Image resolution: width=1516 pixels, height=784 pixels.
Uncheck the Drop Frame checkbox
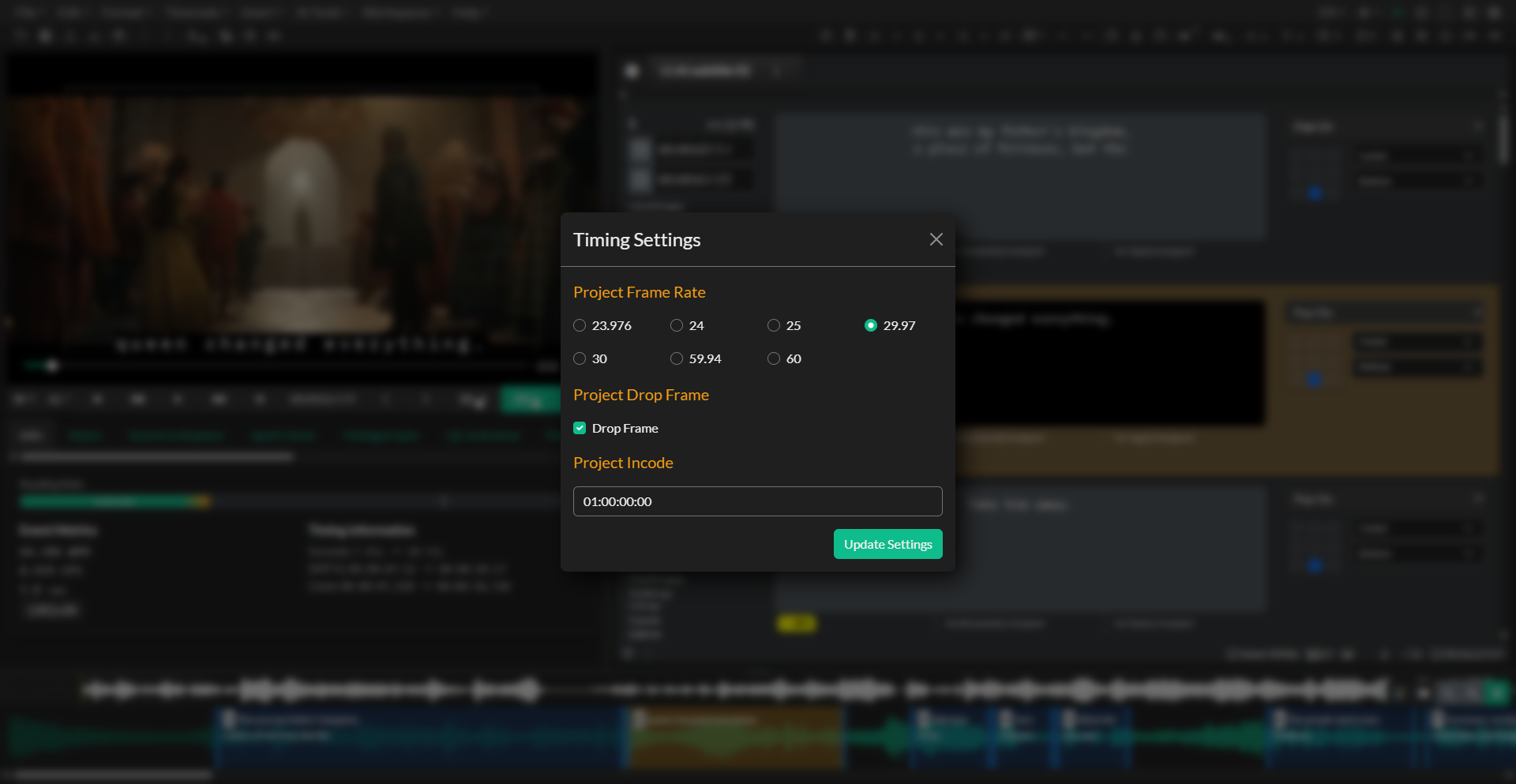pyautogui.click(x=580, y=428)
